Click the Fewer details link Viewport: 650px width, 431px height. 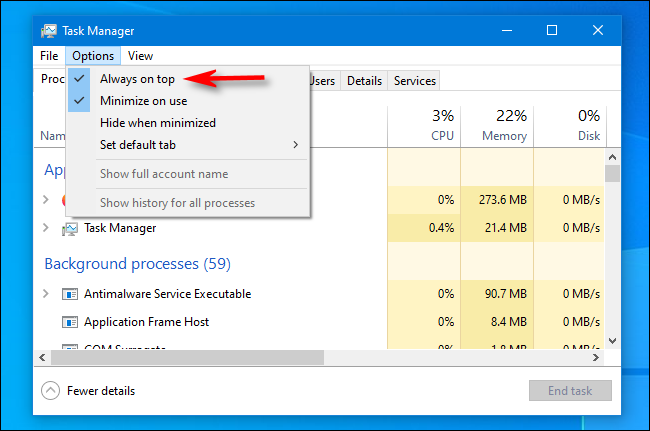[x=101, y=391]
